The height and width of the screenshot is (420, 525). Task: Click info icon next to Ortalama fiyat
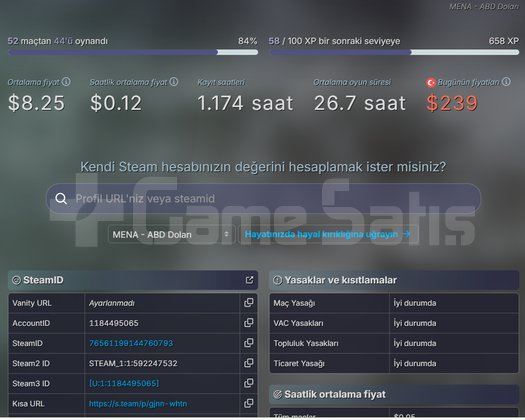66,81
